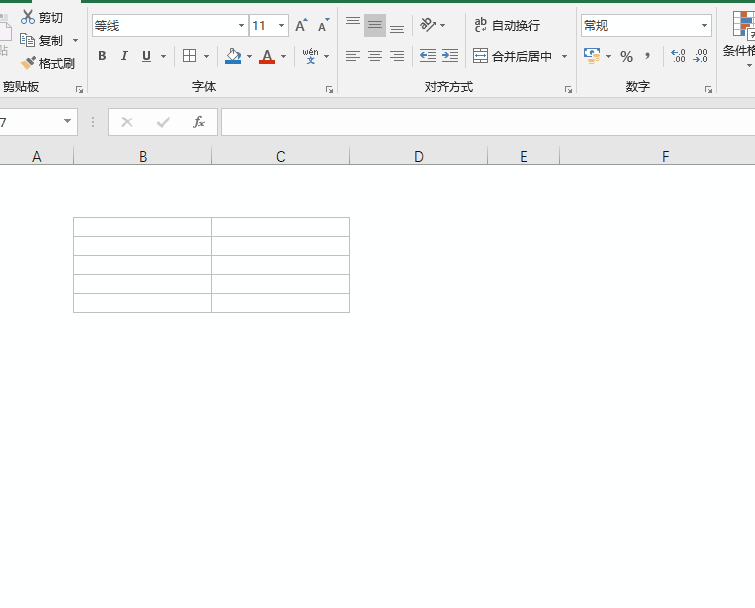
Task: Select column B header
Action: [x=143, y=156]
